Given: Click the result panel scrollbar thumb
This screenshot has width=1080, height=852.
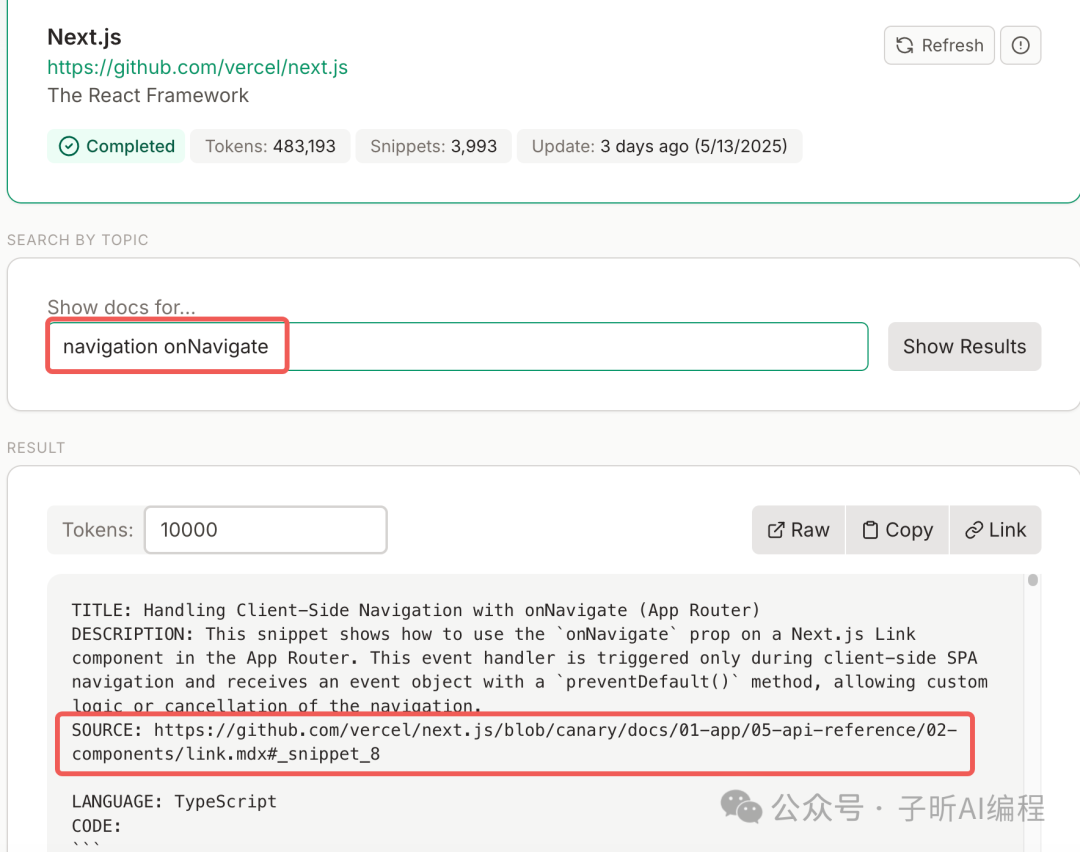Looking at the screenshot, I should [x=1032, y=580].
